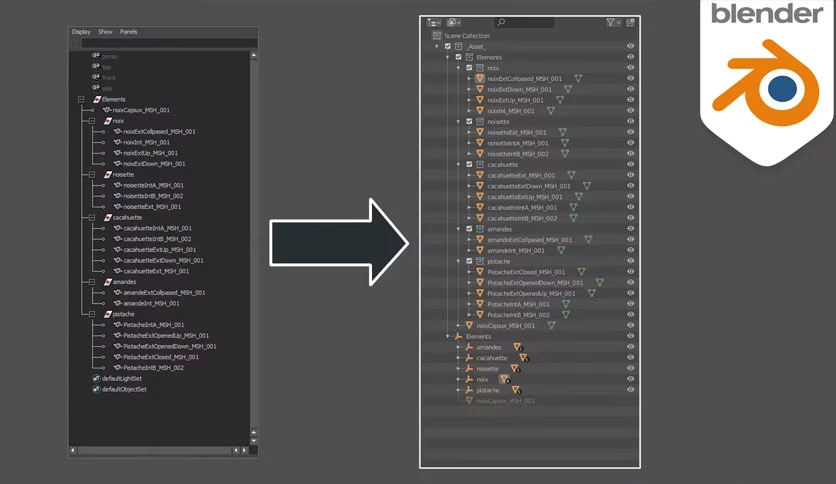The height and width of the screenshot is (484, 836).
Task: Toggle the _Asset_ collection checkbox
Action: [448, 46]
